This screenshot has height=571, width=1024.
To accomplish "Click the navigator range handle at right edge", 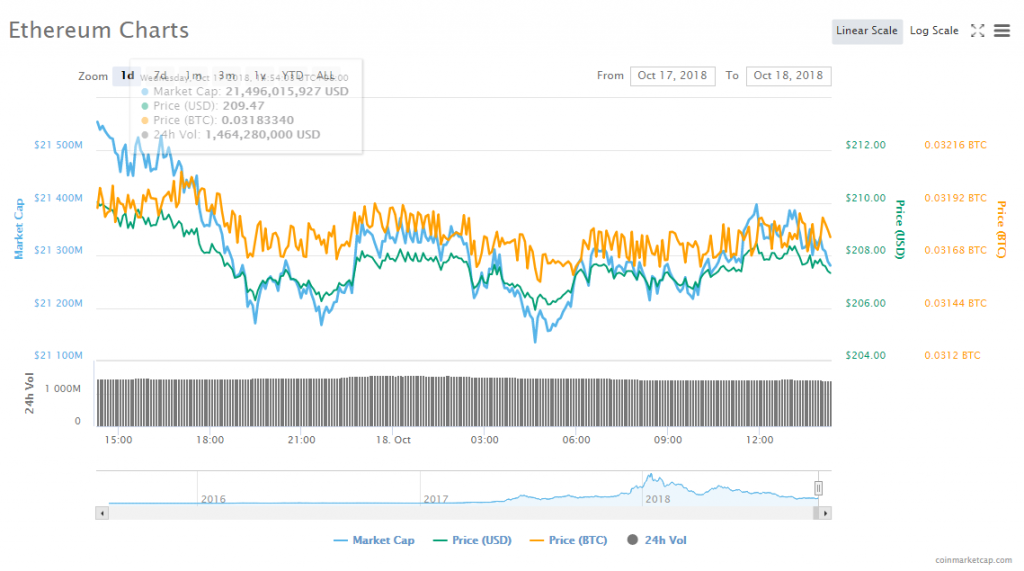I will 818,488.
